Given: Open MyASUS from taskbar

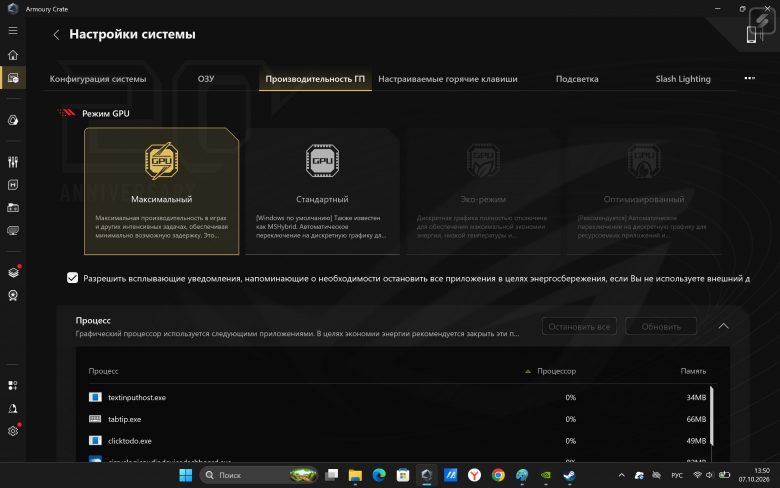Looking at the screenshot, I should point(451,476).
